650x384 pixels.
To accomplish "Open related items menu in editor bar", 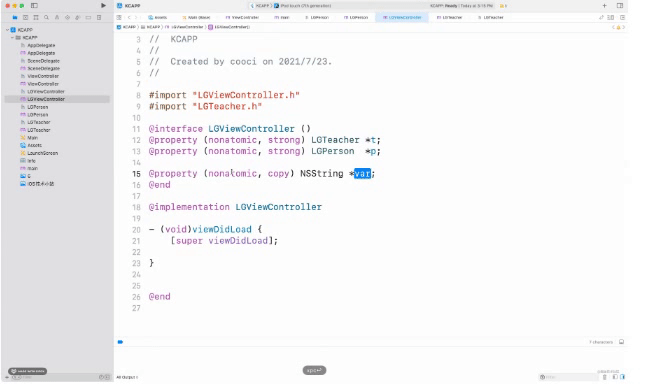I will click(x=119, y=17).
